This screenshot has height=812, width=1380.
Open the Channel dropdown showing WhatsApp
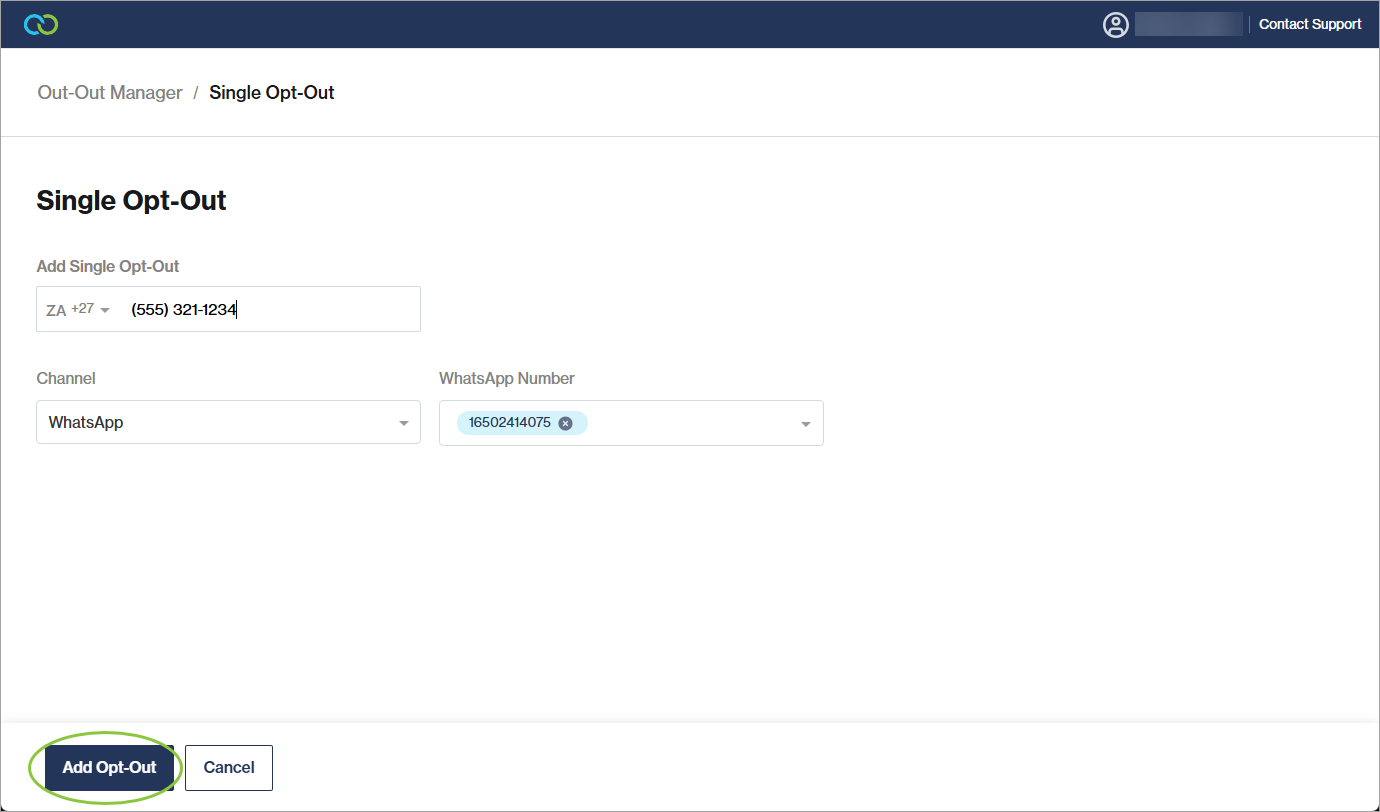click(220, 422)
